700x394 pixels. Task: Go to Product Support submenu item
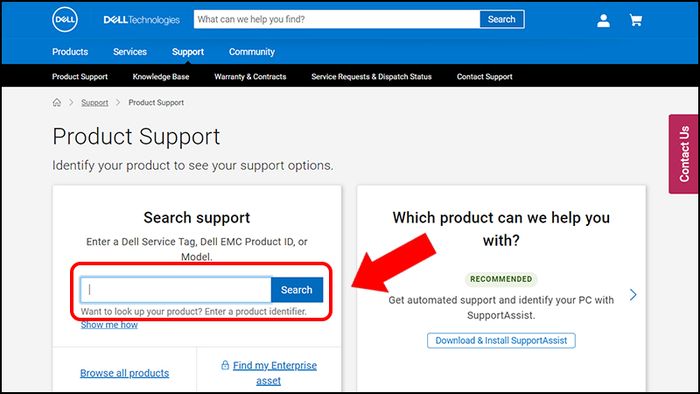point(80,77)
